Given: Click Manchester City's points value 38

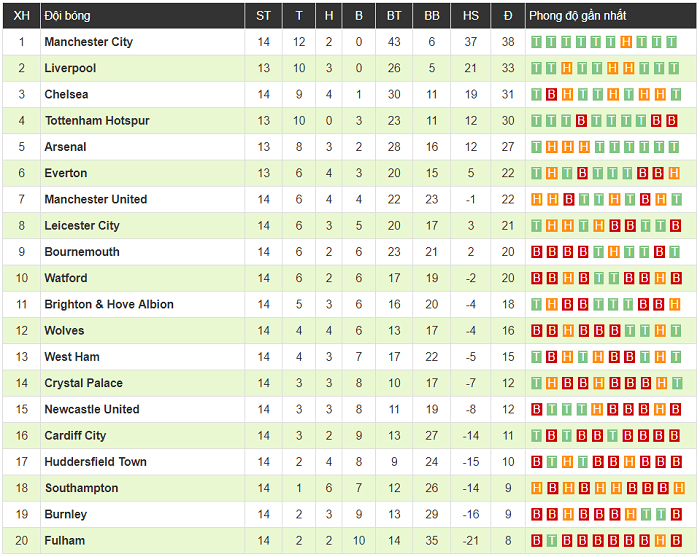Looking at the screenshot, I should point(508,42).
